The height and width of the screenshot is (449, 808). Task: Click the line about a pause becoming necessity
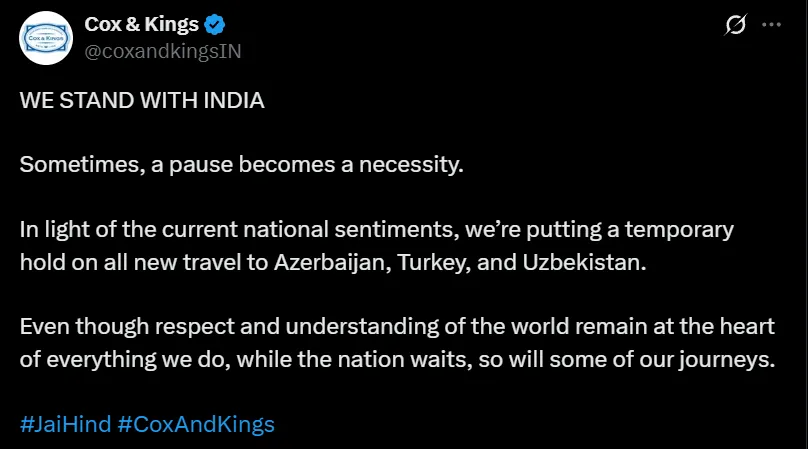242,165
